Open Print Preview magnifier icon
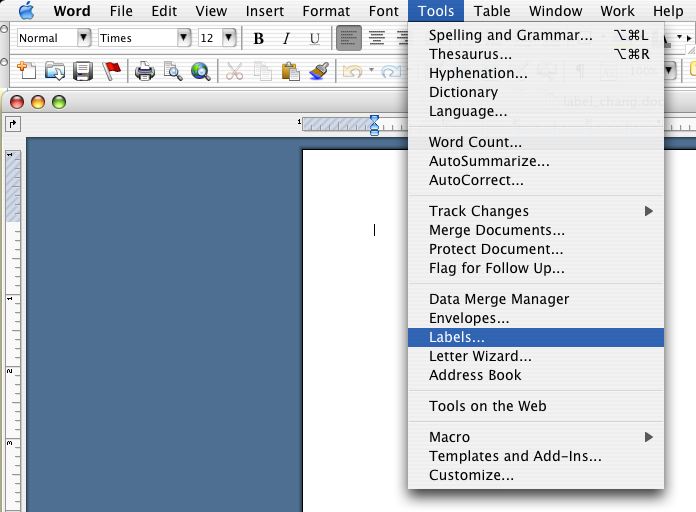 click(173, 71)
